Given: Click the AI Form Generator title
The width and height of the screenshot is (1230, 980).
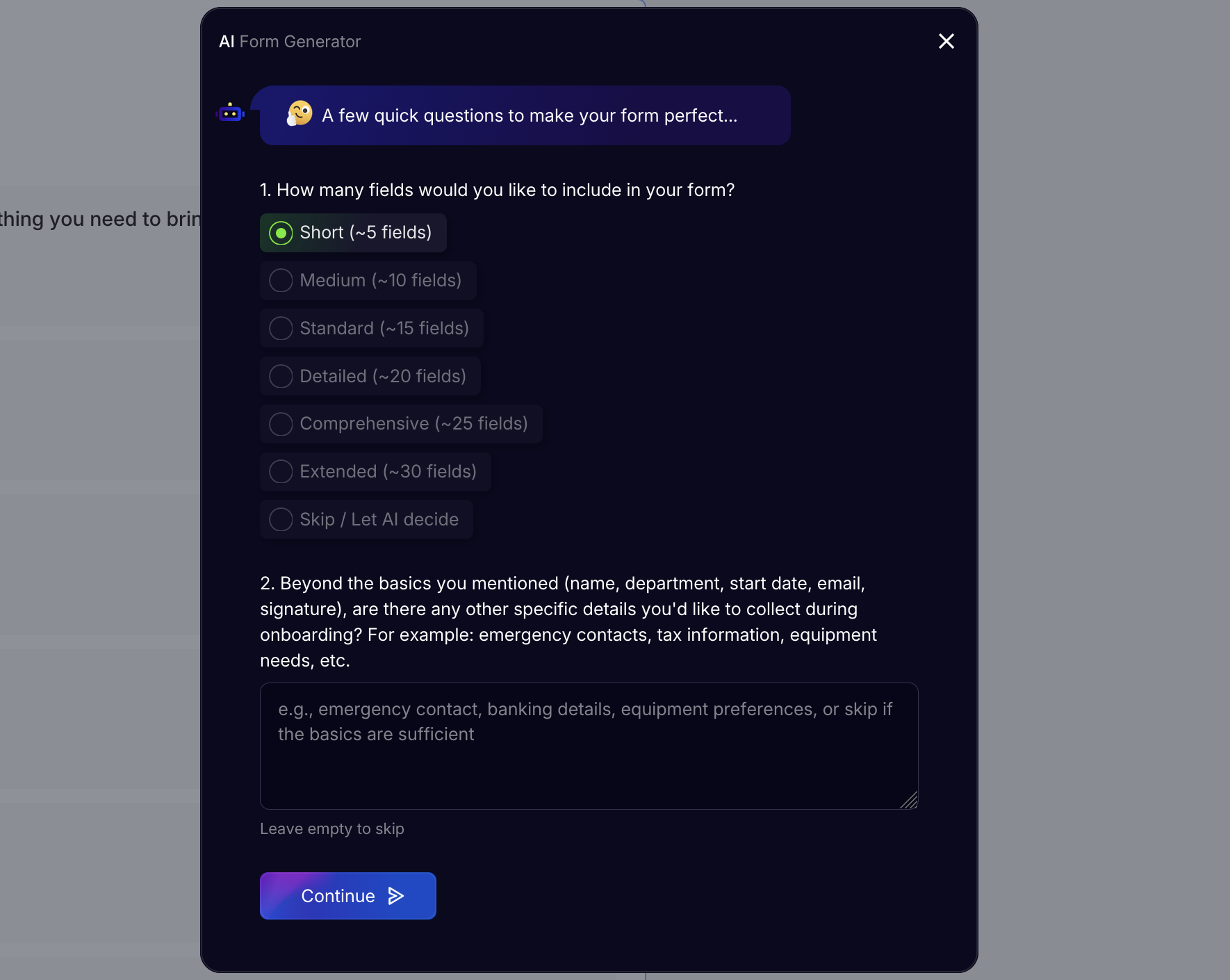Looking at the screenshot, I should pyautogui.click(x=290, y=42).
